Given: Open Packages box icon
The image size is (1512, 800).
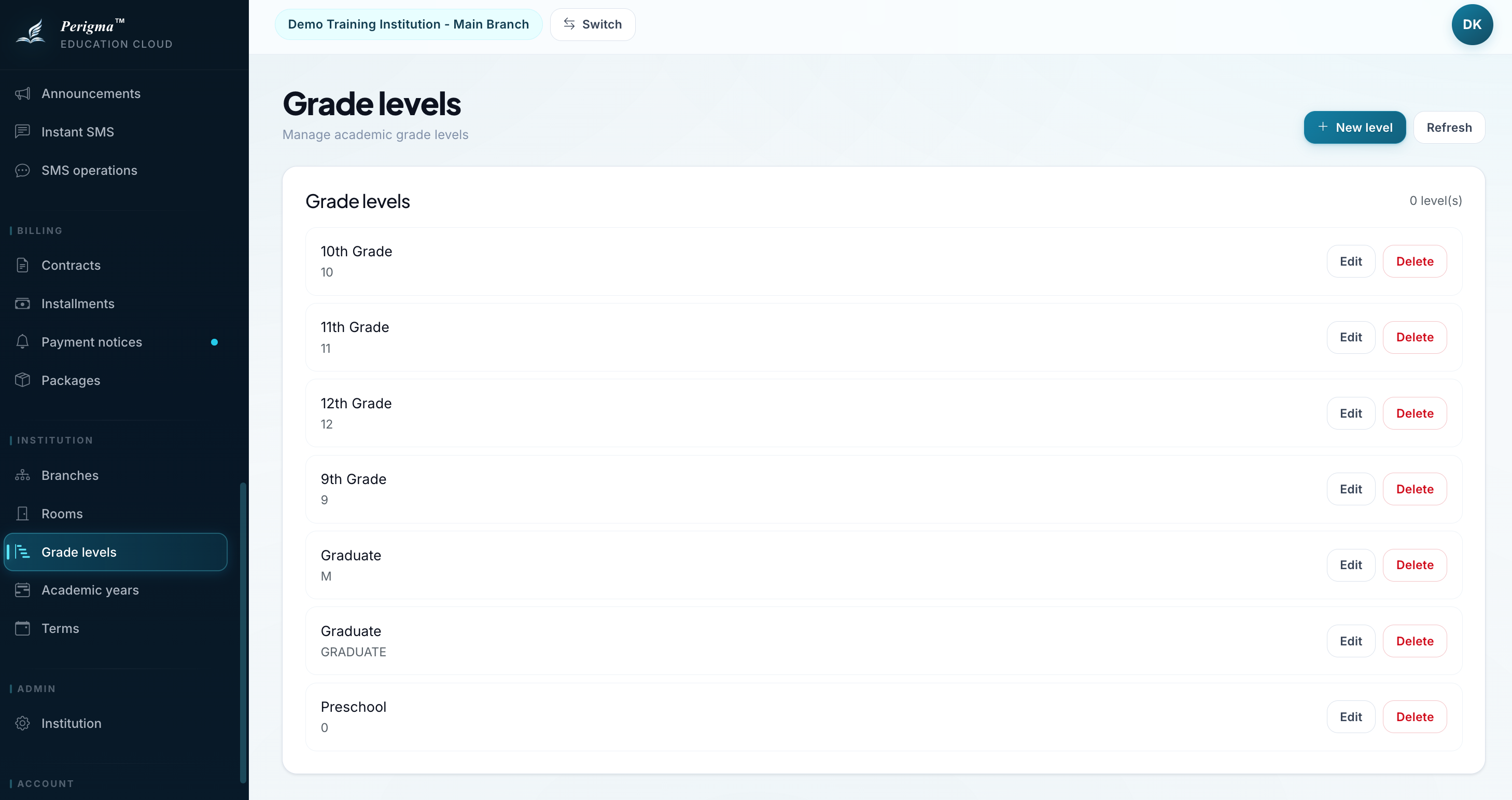Looking at the screenshot, I should (22, 380).
